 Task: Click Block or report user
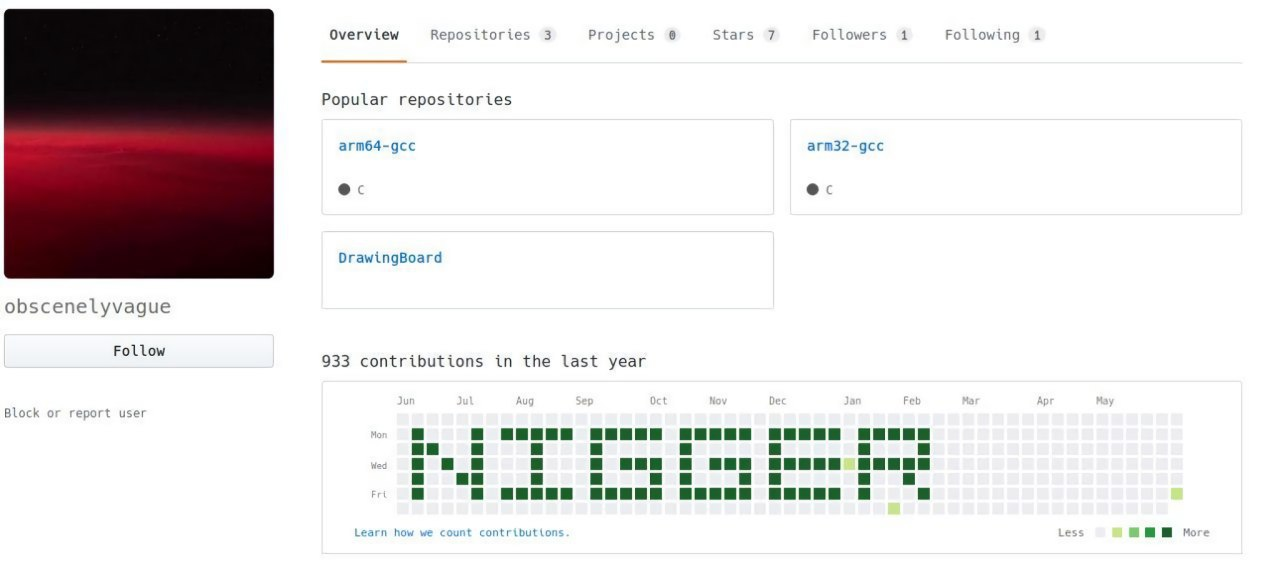click(x=75, y=413)
